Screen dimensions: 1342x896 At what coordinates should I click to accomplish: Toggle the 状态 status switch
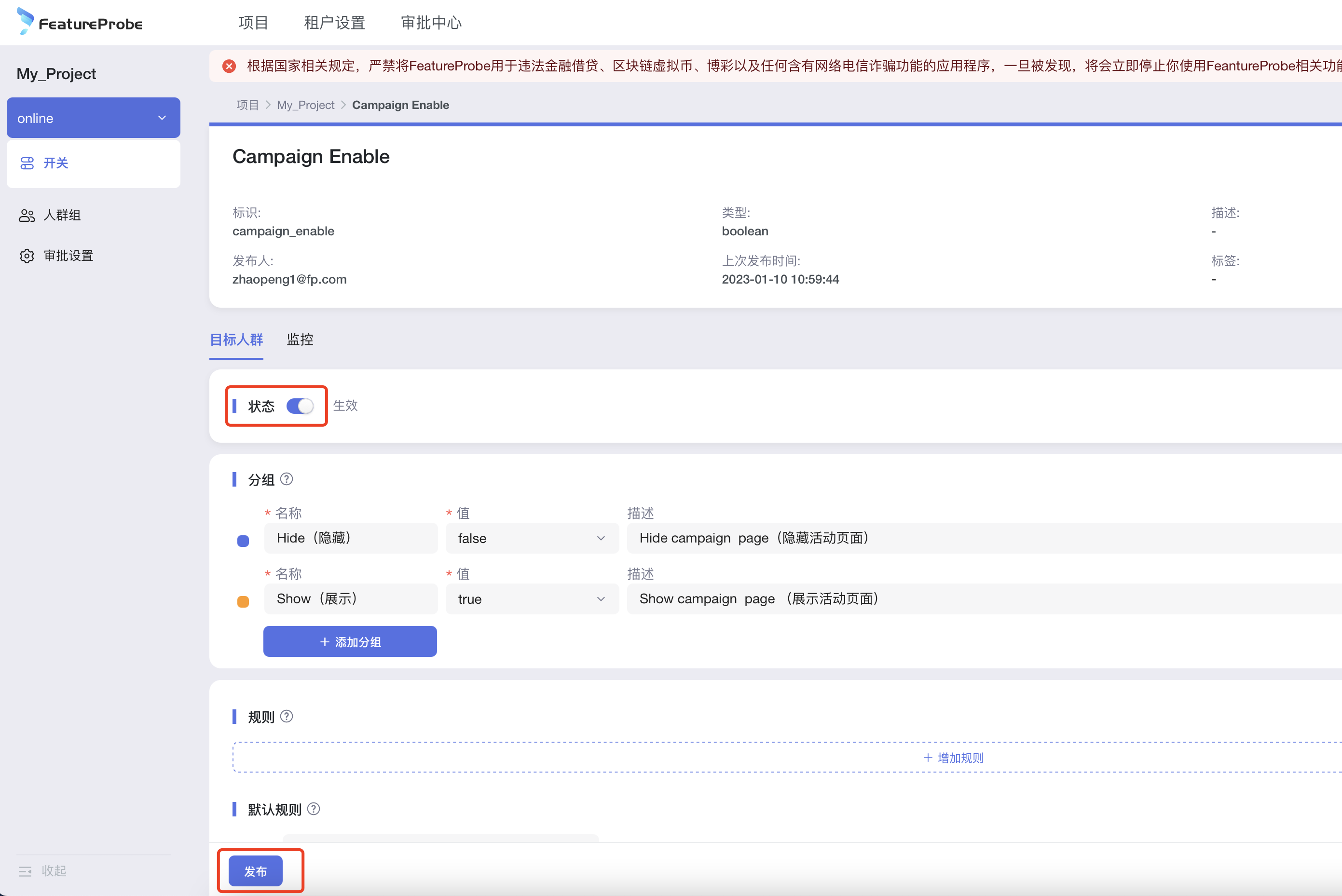(300, 406)
